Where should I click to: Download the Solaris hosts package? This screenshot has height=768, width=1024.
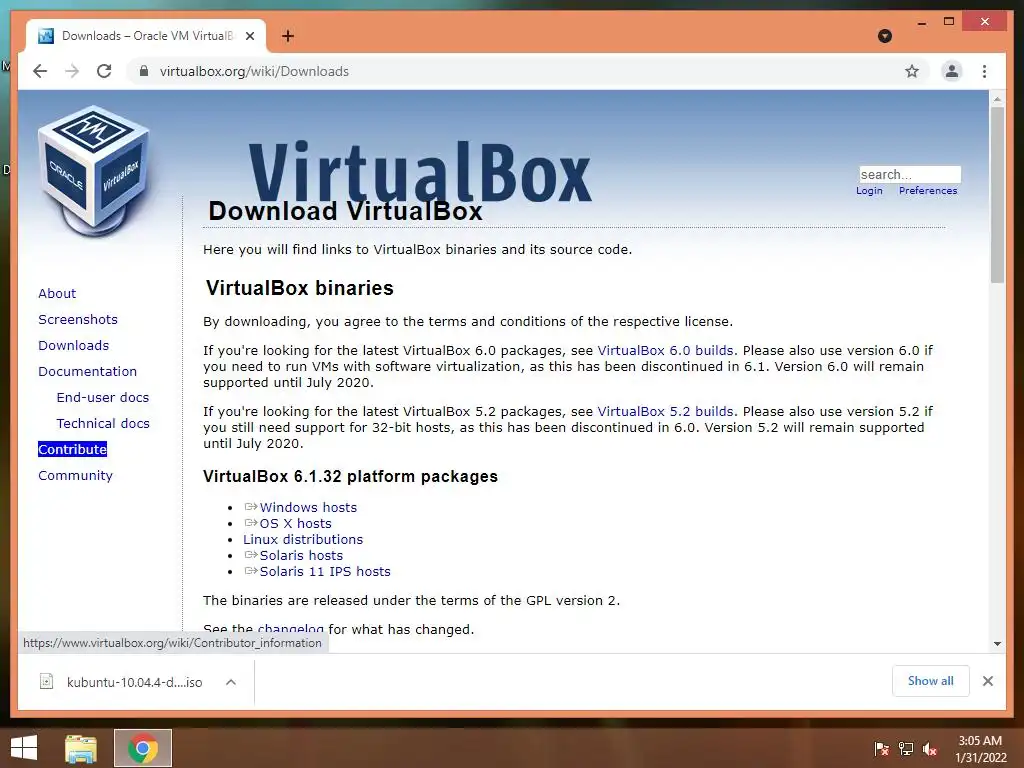(301, 556)
